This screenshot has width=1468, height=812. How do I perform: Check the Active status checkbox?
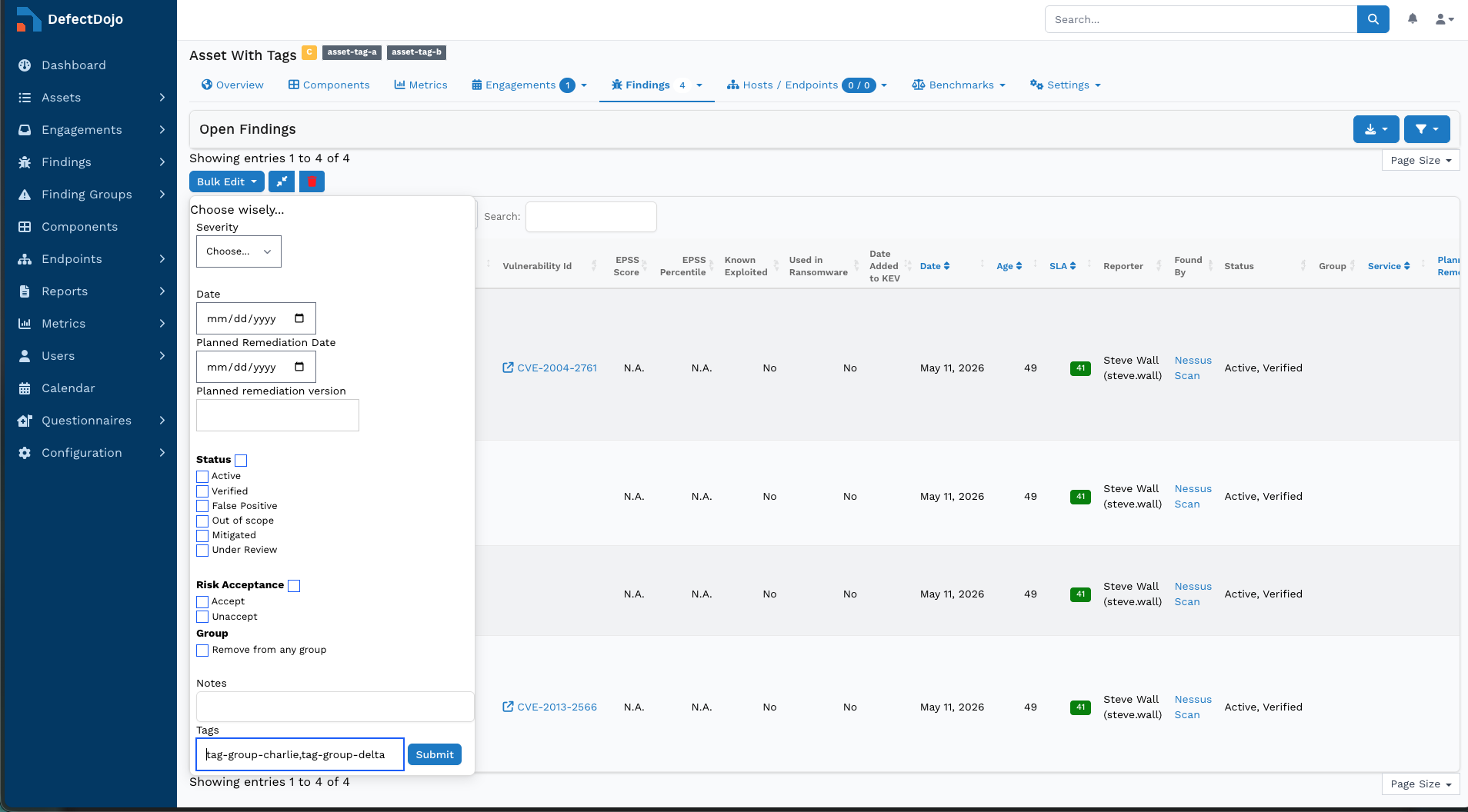pyautogui.click(x=202, y=477)
